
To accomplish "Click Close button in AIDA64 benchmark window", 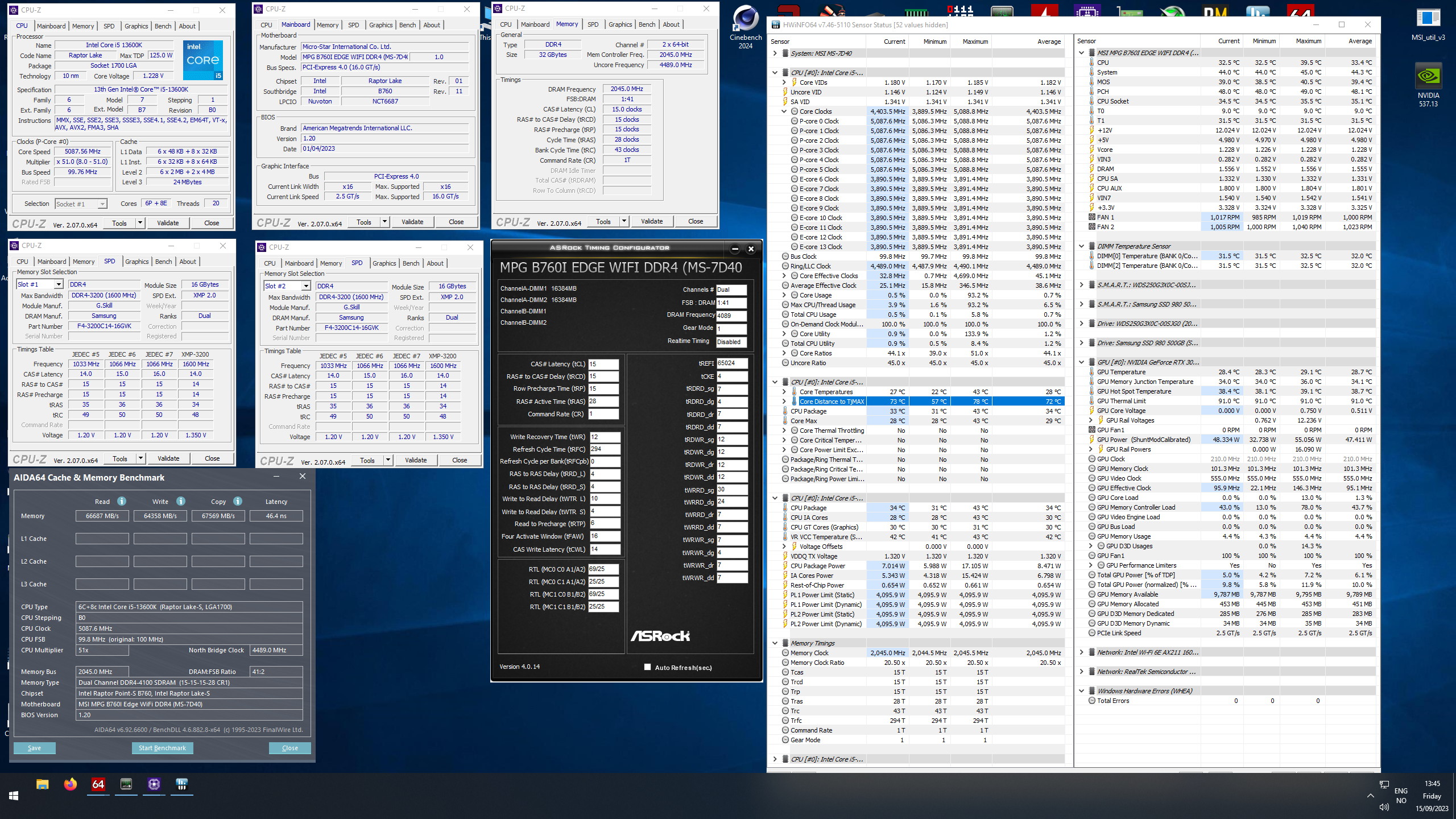I will (290, 748).
